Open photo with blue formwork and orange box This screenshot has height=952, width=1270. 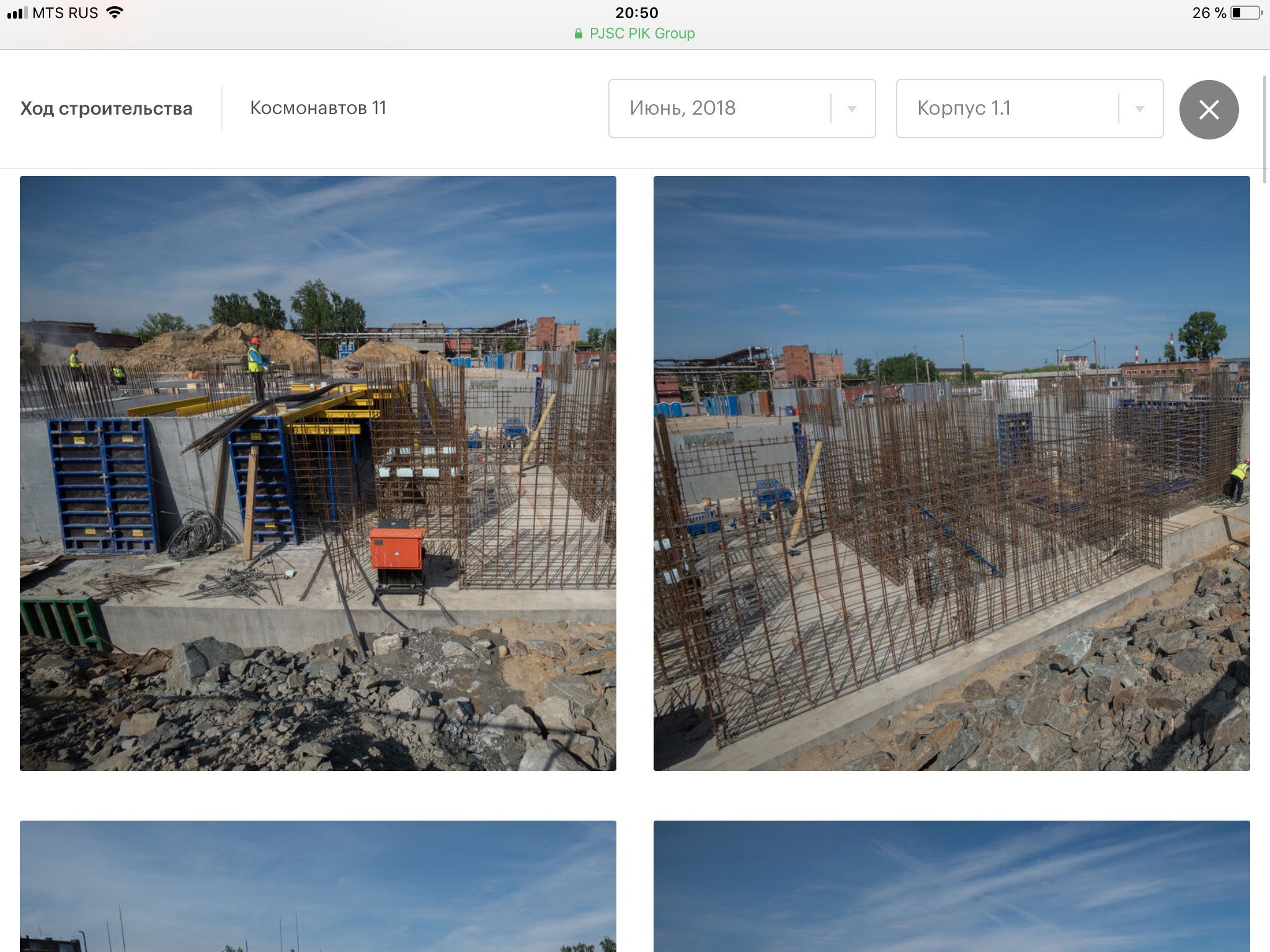pyautogui.click(x=317, y=473)
